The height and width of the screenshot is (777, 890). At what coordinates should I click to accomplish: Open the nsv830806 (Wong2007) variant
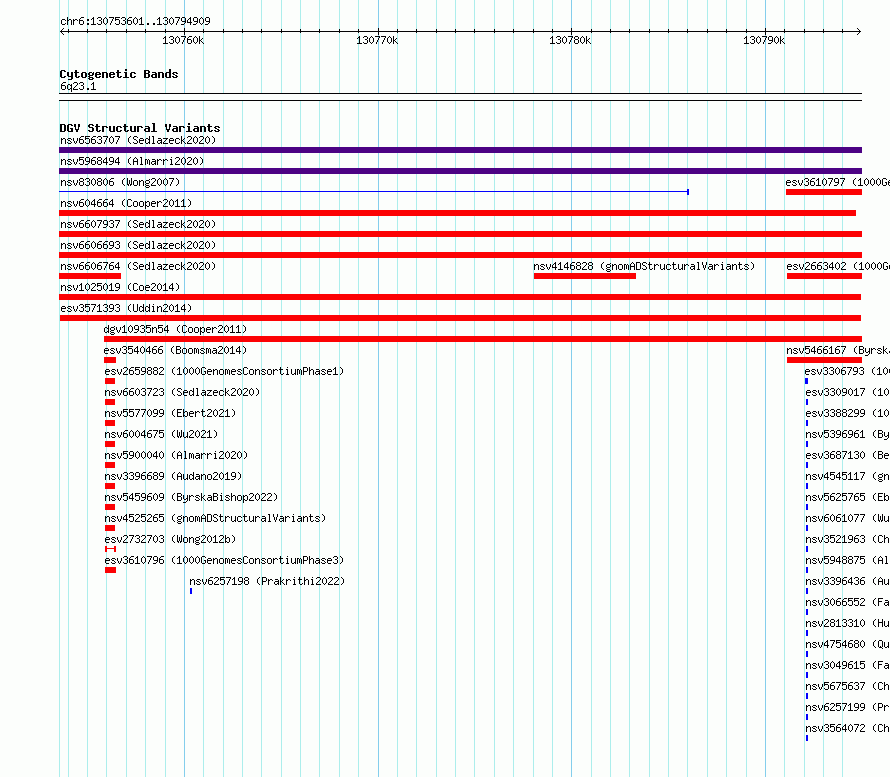pos(120,182)
